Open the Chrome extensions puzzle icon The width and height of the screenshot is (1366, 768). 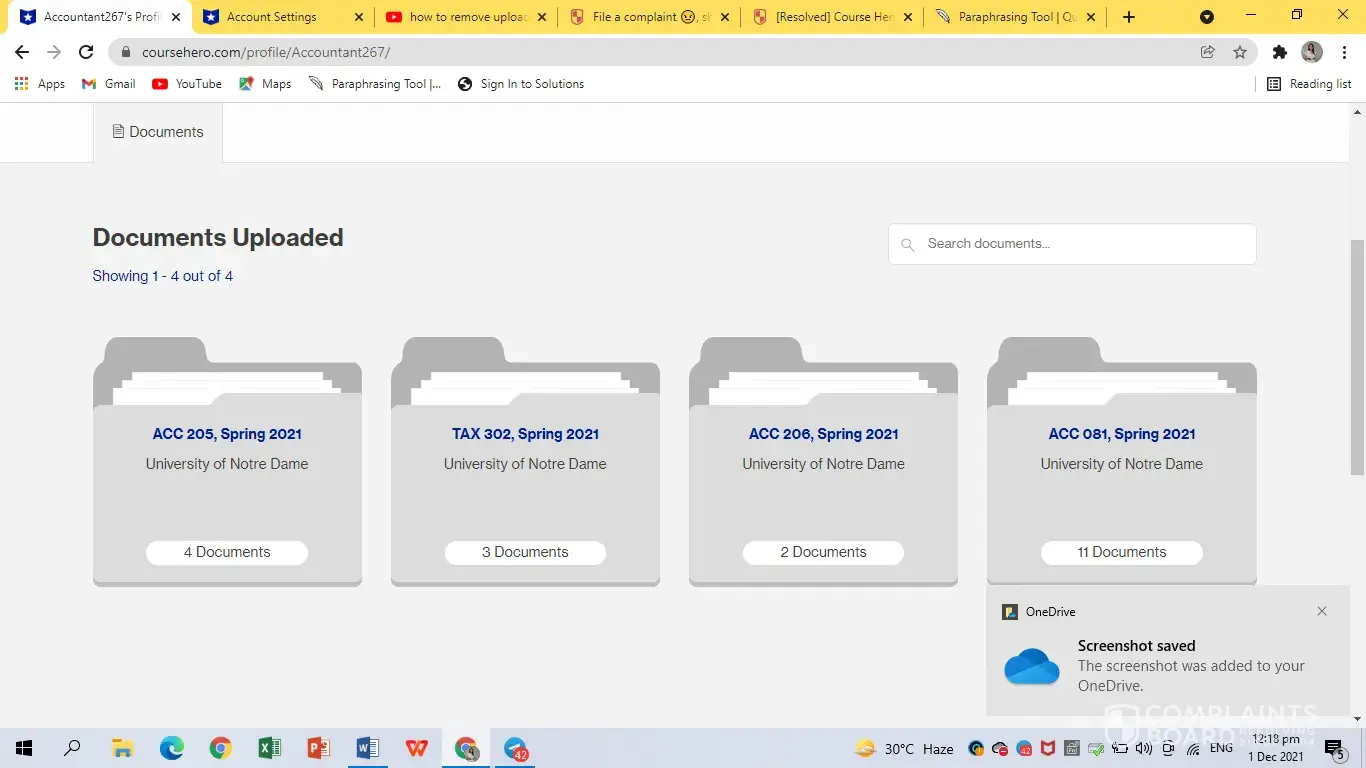tap(1279, 52)
